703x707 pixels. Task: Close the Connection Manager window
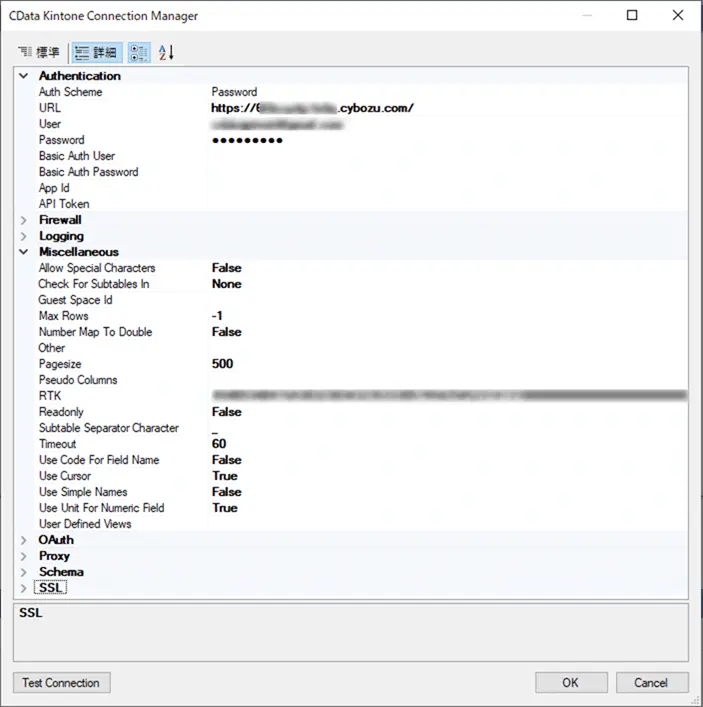pyautogui.click(x=678, y=15)
